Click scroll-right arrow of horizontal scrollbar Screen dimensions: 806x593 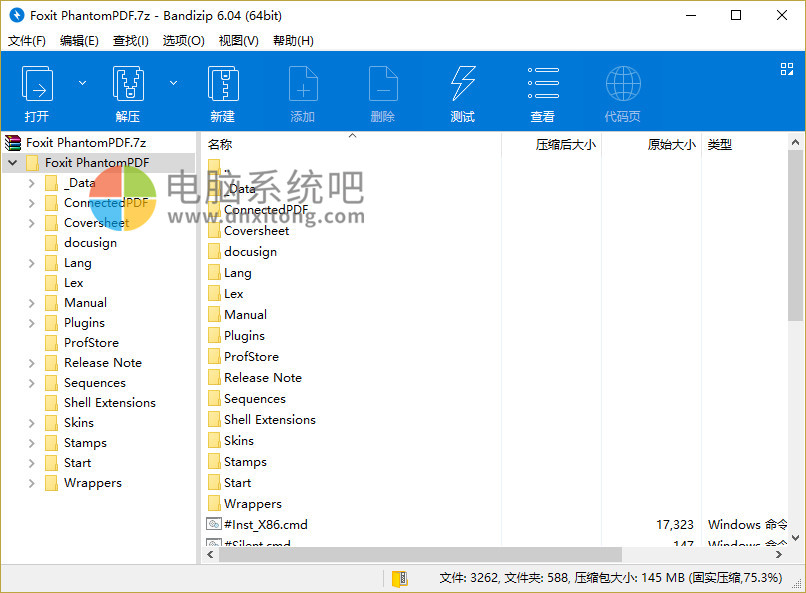click(x=779, y=555)
